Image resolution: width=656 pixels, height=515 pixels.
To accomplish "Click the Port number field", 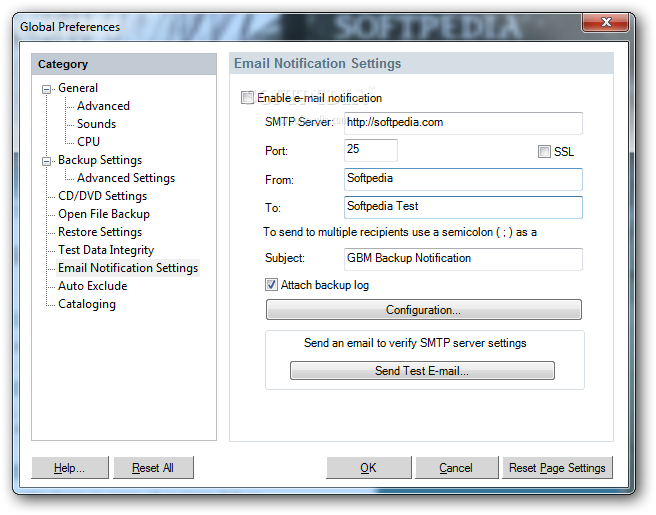I will click(371, 150).
